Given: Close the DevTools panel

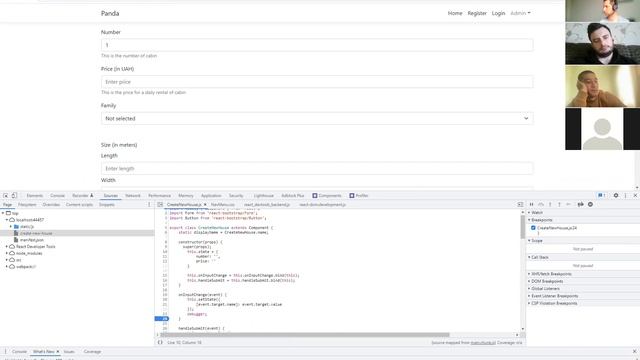Looking at the screenshot, I should click(635, 196).
